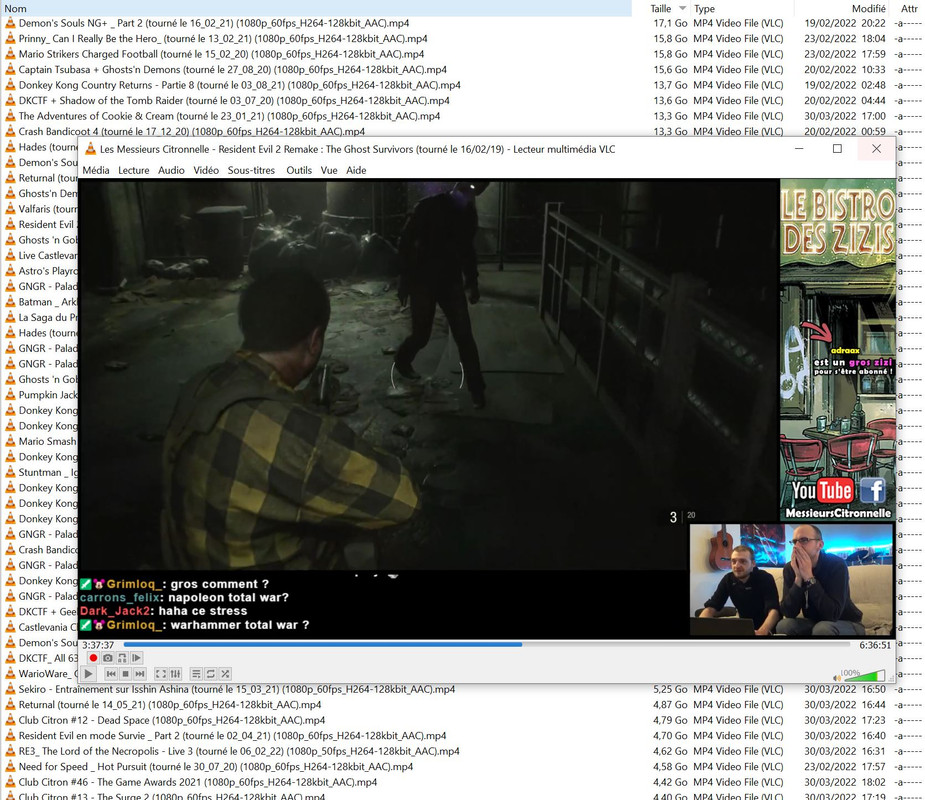Image resolution: width=925 pixels, height=800 pixels.
Task: Open the Lecture menu
Action: click(x=134, y=170)
